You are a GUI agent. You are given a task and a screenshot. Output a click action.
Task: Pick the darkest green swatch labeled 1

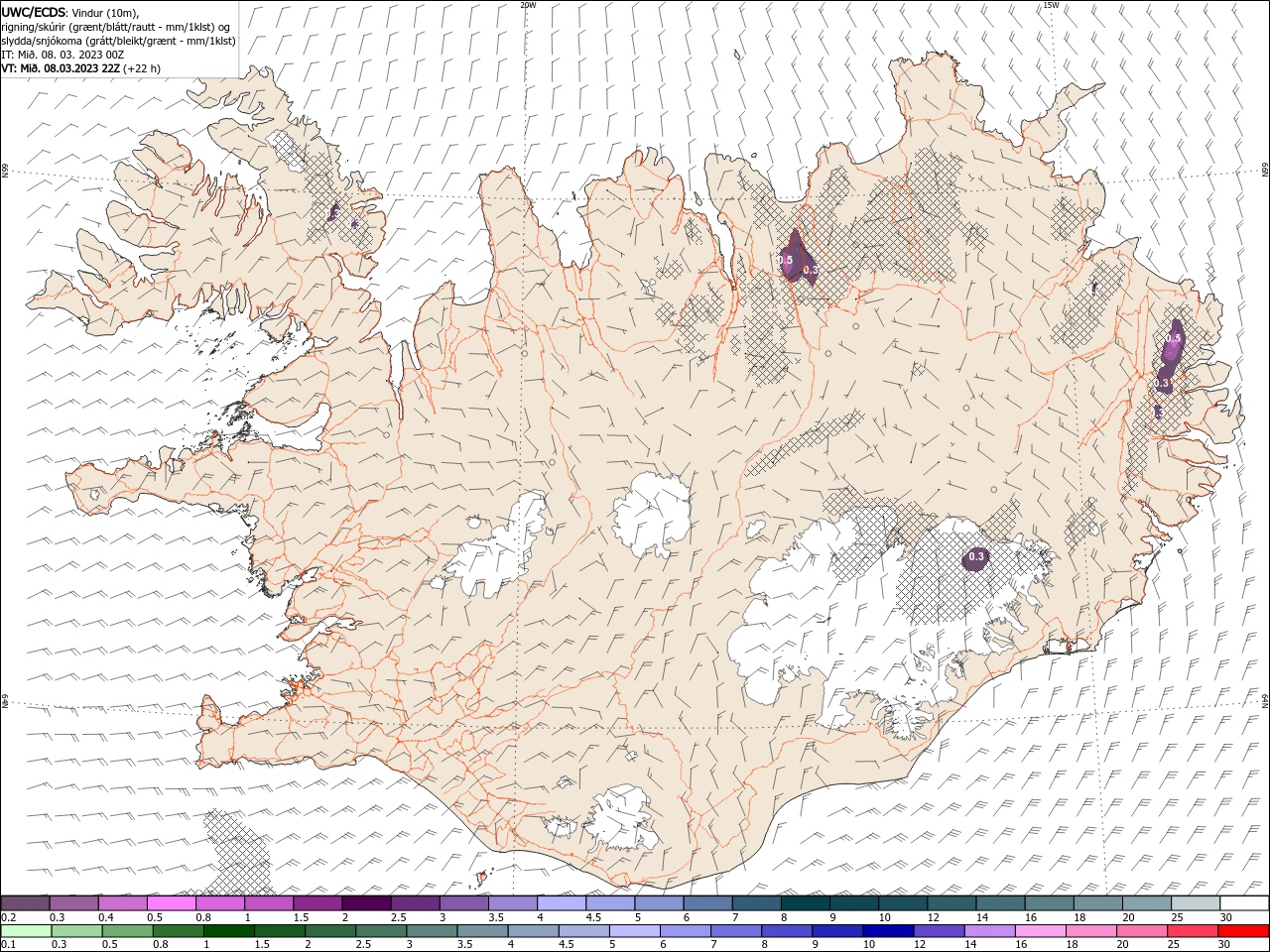(x=229, y=931)
